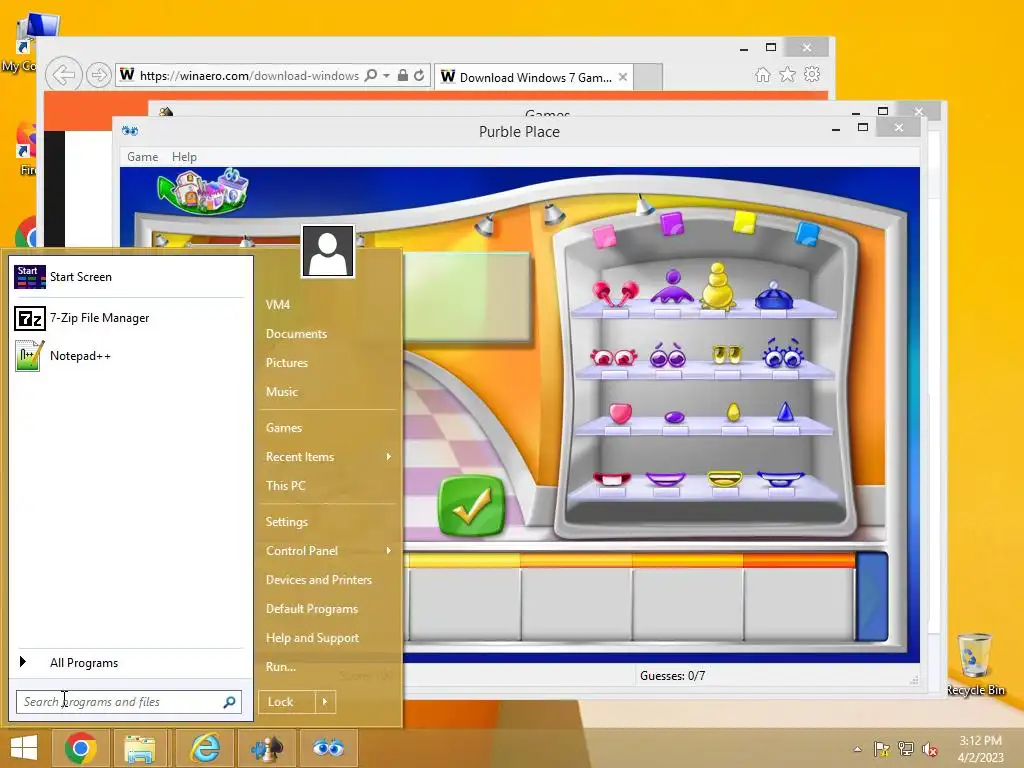Open the address bar dropdown in Internet Explorer

[x=387, y=76]
